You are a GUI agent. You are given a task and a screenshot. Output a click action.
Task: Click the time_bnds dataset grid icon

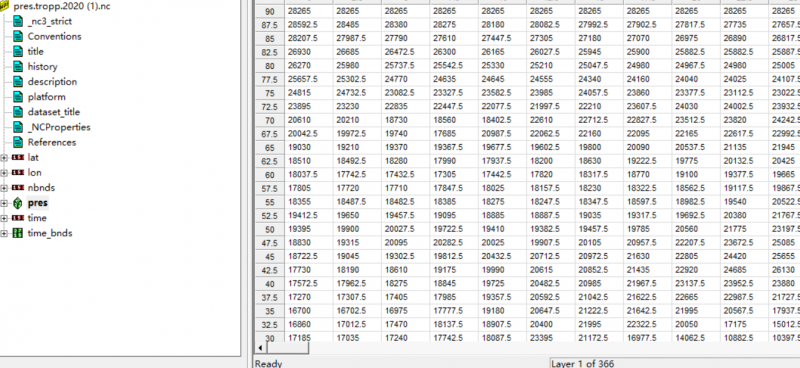18,233
